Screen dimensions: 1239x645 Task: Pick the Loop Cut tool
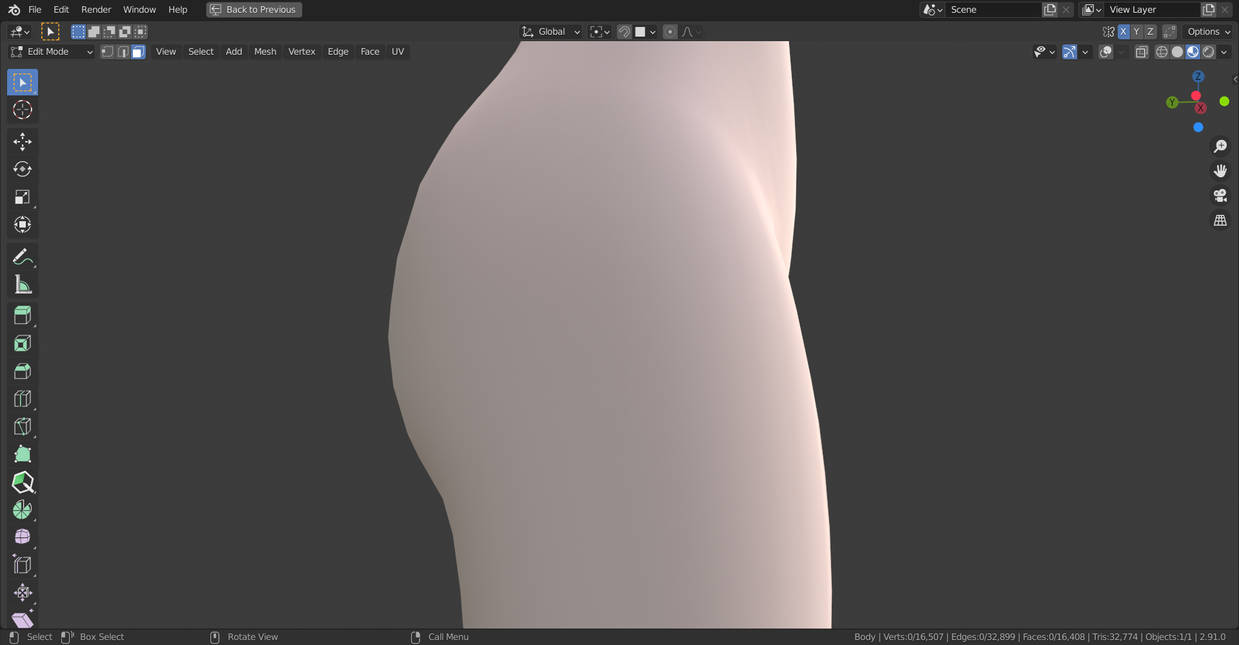coord(22,399)
